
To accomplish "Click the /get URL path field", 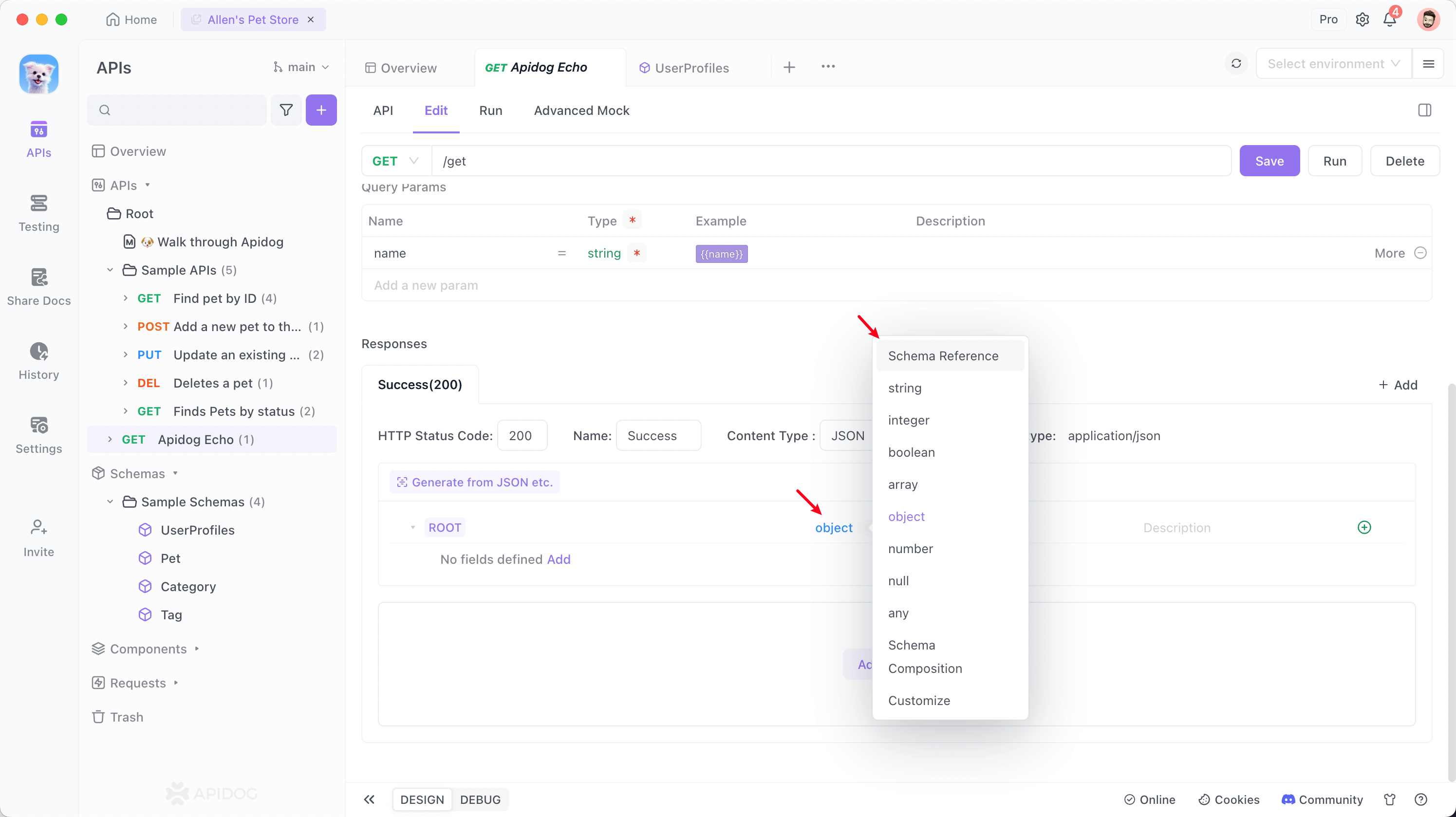I will pos(831,161).
